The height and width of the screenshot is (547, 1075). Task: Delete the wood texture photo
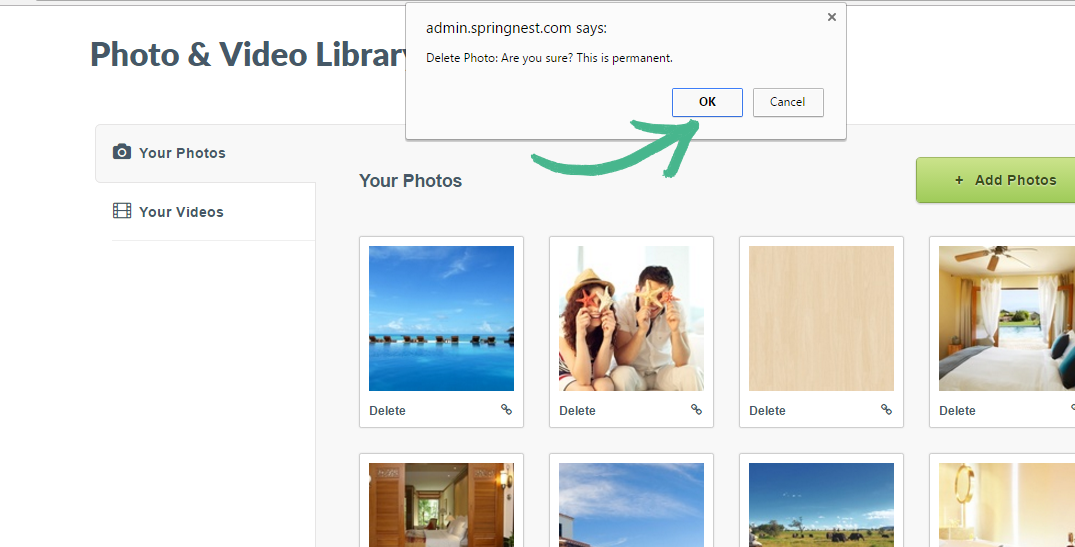coord(767,411)
